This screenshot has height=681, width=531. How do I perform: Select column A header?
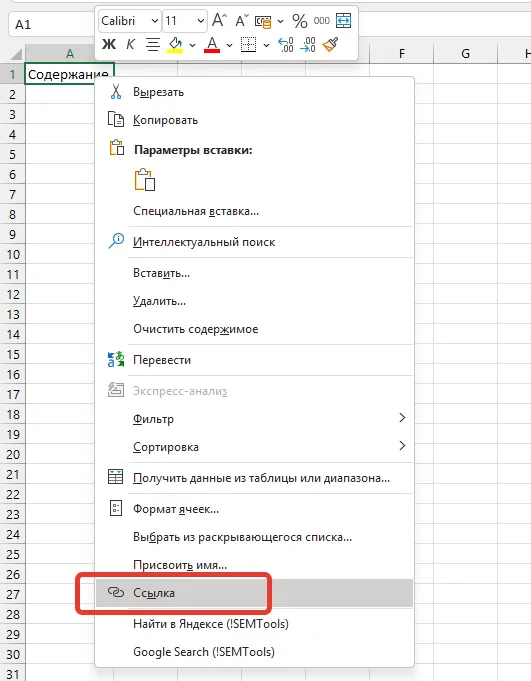(x=69, y=54)
